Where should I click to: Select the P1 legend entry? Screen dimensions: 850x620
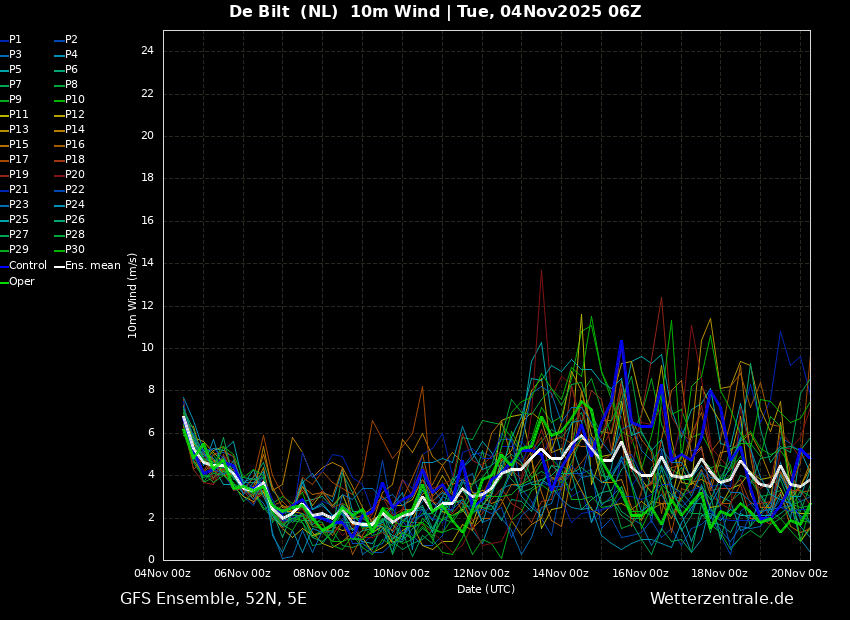(15, 40)
